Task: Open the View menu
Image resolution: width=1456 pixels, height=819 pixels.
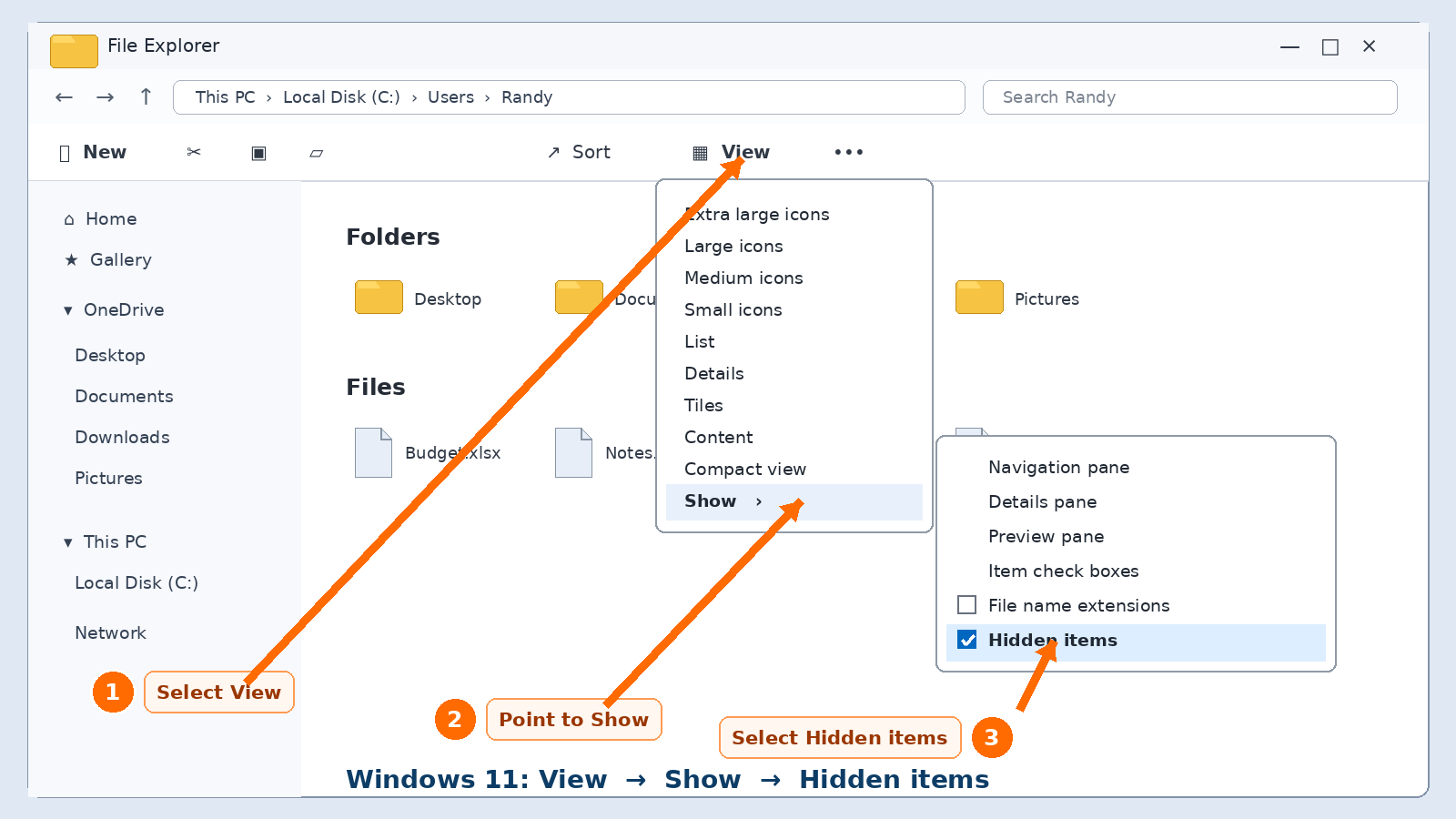Action: pos(731,152)
